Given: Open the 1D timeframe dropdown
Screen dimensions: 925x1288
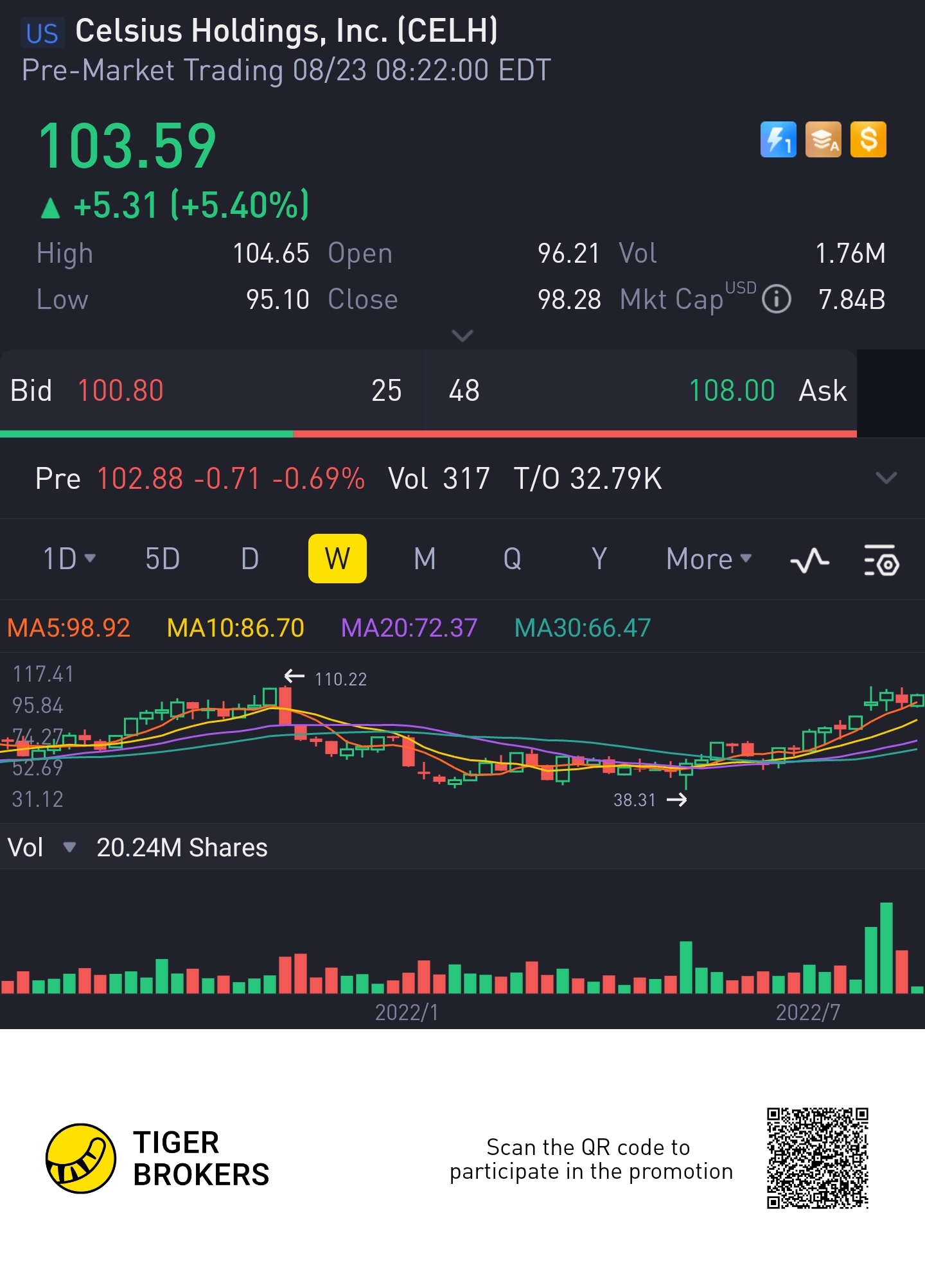Looking at the screenshot, I should [x=69, y=559].
